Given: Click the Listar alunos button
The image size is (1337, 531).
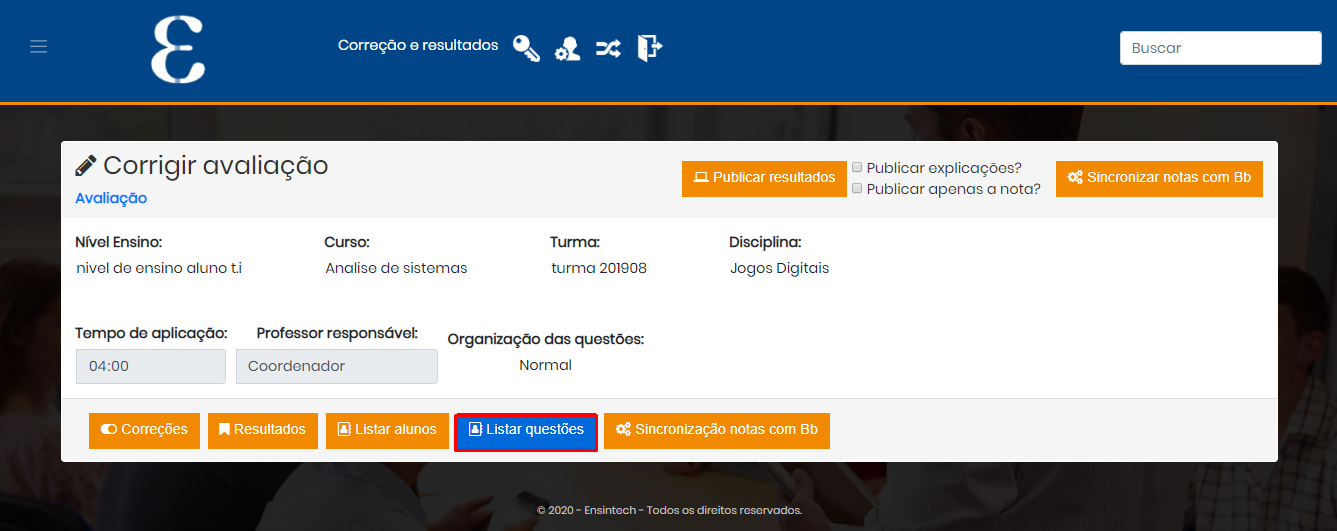Looking at the screenshot, I should coord(387,430).
